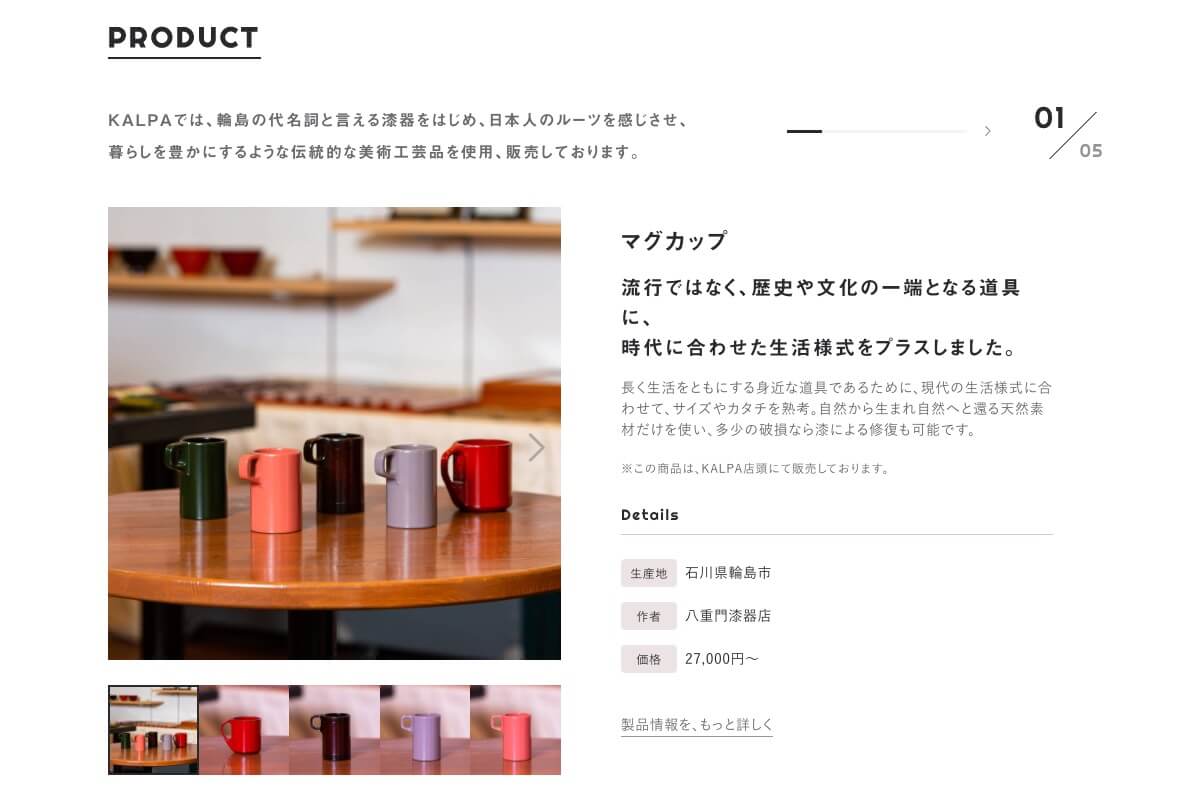Select the coral pink mug thumbnail
Viewport: 1200px width, 800px height.
tap(515, 730)
